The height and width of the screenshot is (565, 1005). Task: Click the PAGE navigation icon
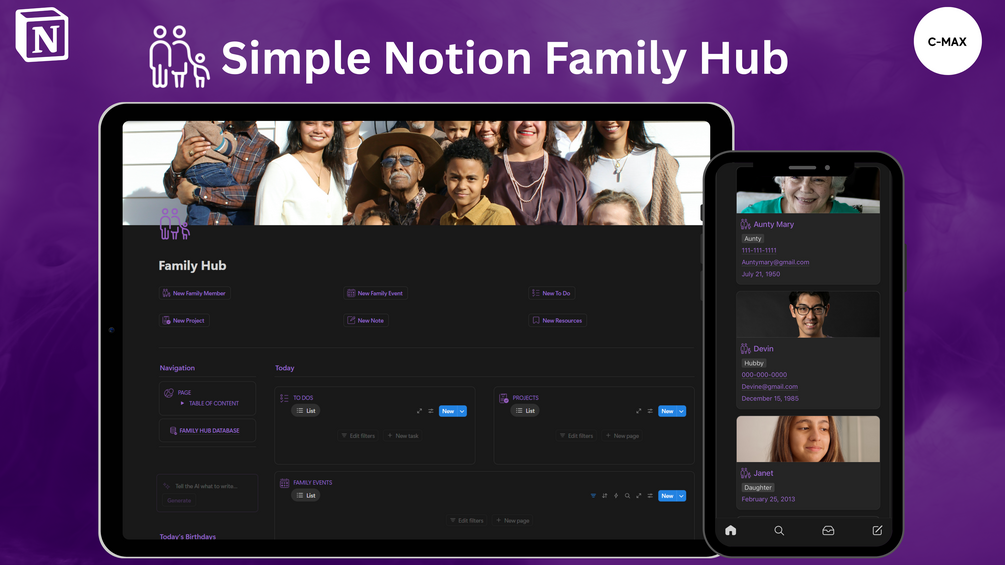click(x=169, y=393)
